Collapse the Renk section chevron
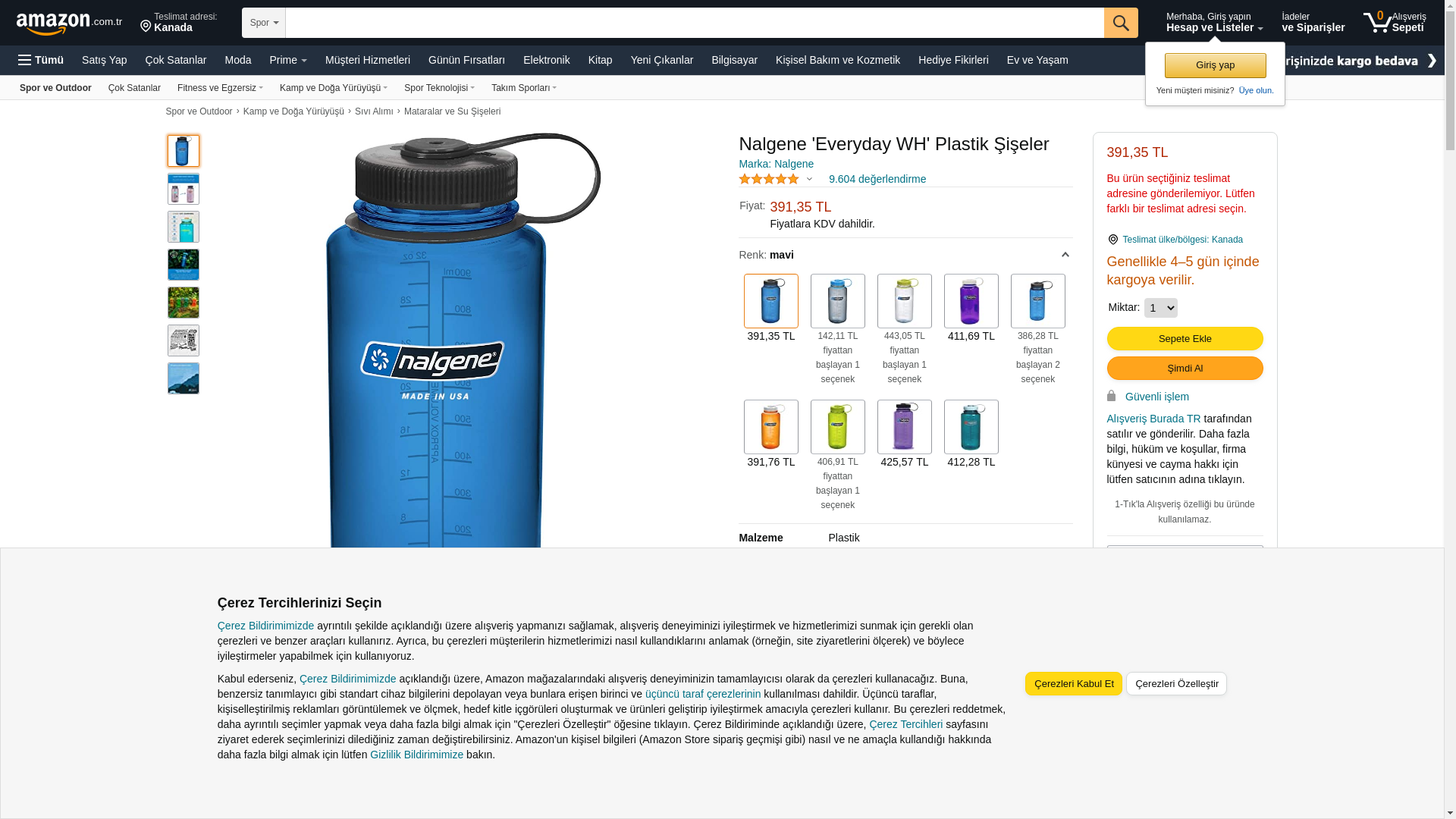The width and height of the screenshot is (1456, 819). 1065,255
